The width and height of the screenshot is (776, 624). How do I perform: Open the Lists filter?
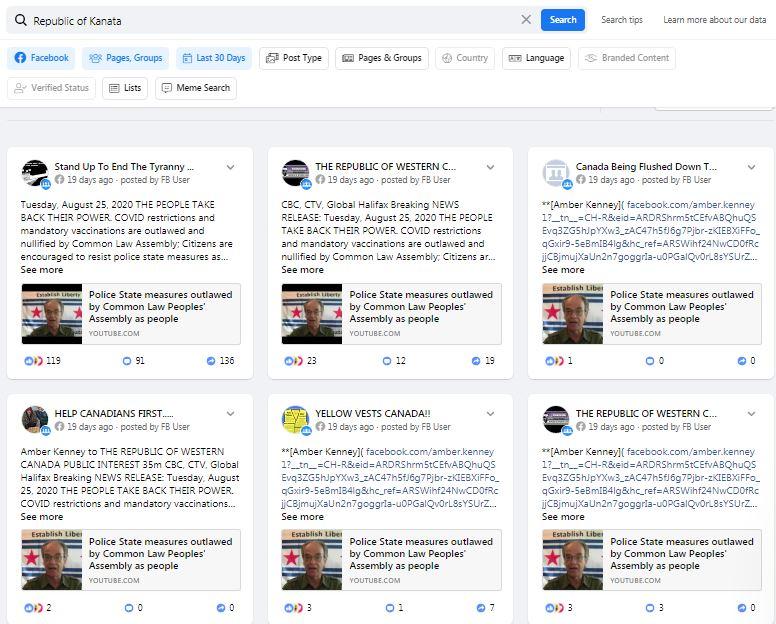pos(125,88)
